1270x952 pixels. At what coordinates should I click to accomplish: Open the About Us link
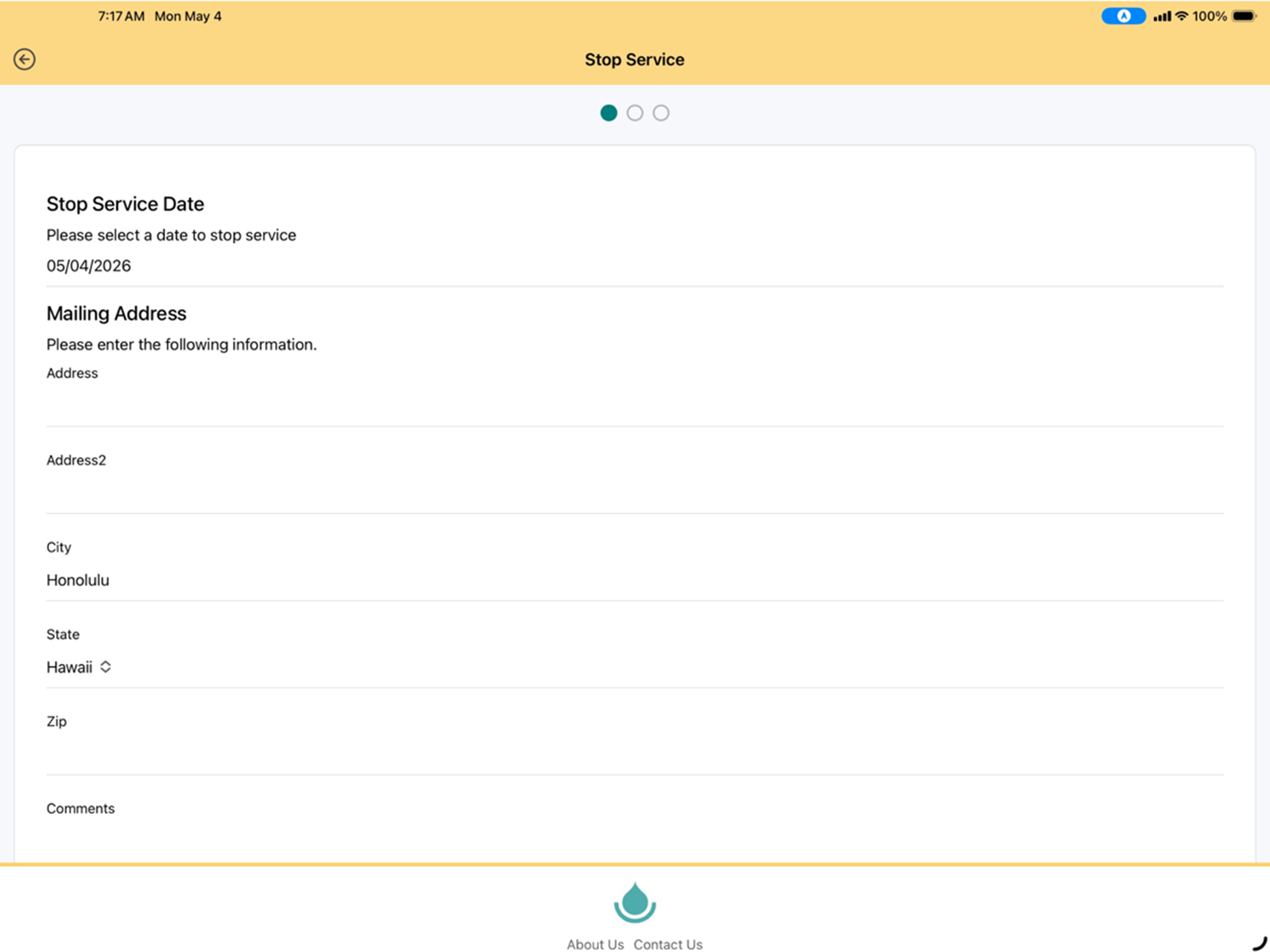click(595, 945)
